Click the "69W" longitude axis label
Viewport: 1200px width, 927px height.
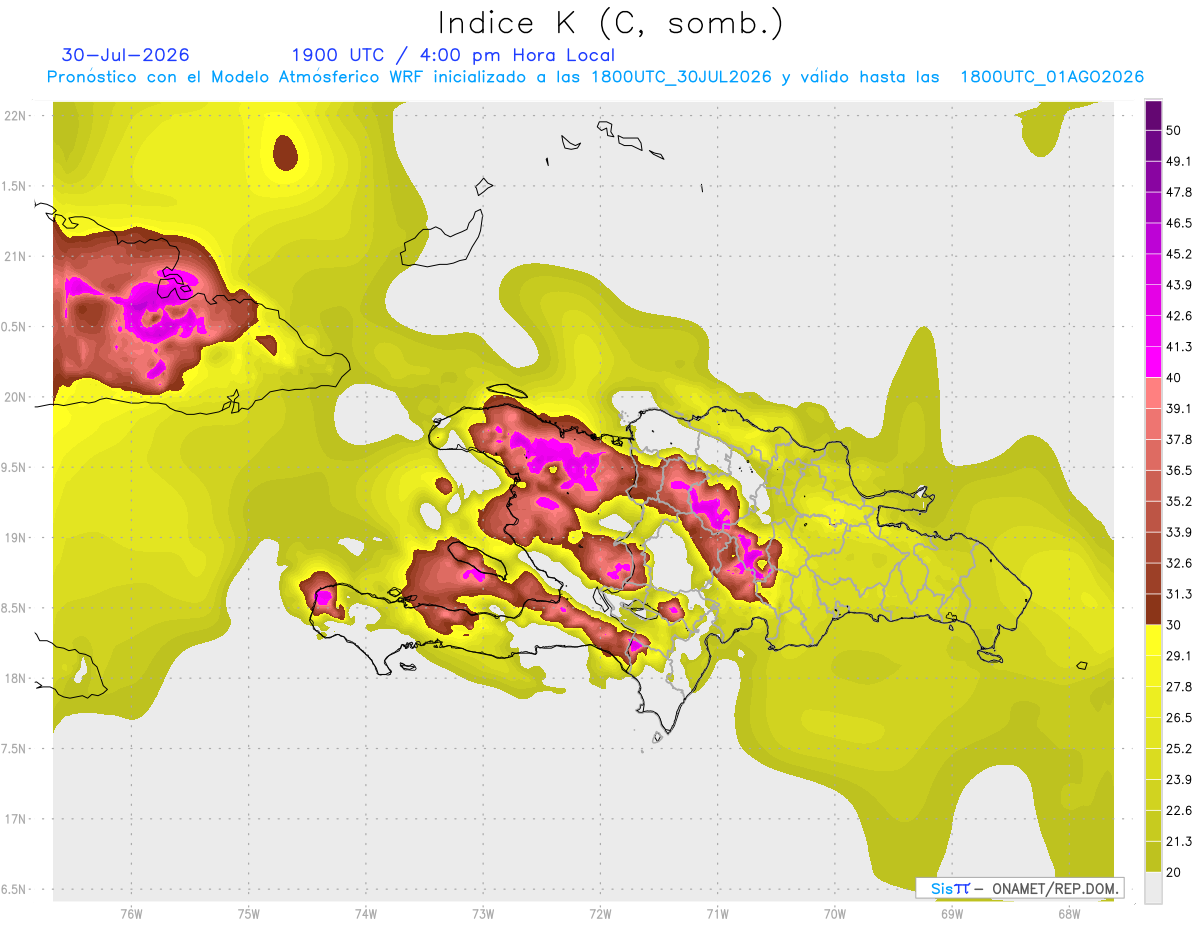point(951,912)
